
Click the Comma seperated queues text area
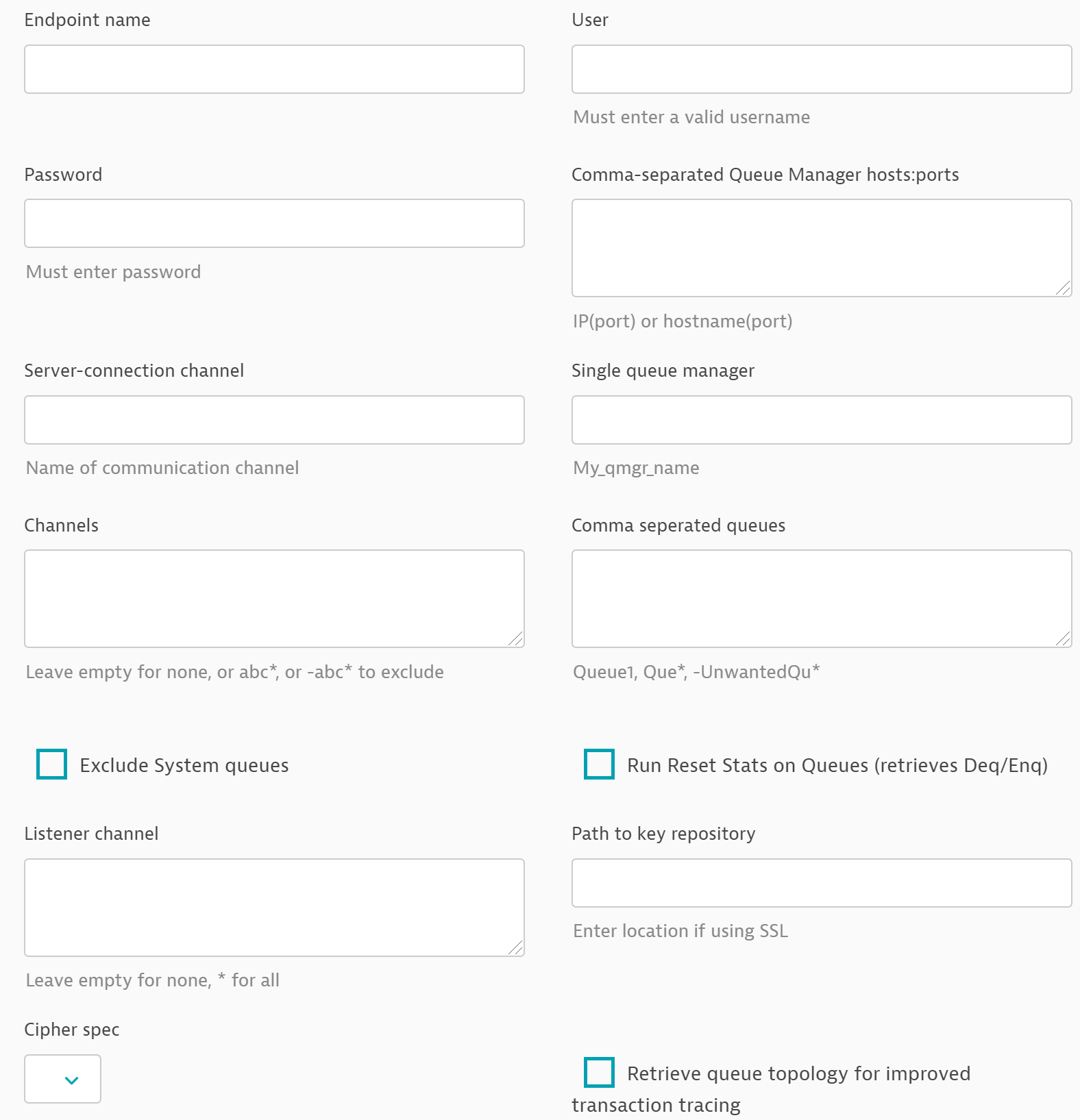821,598
